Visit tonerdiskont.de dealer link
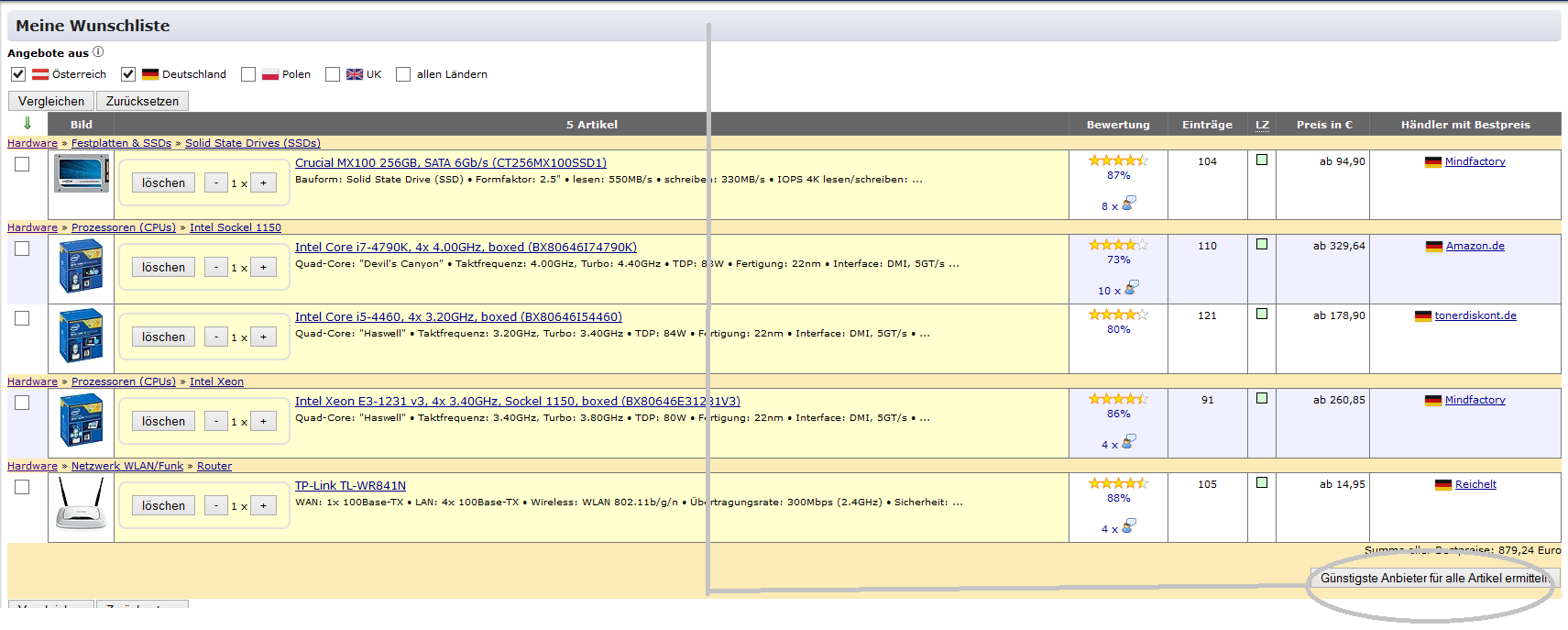 [x=1475, y=315]
